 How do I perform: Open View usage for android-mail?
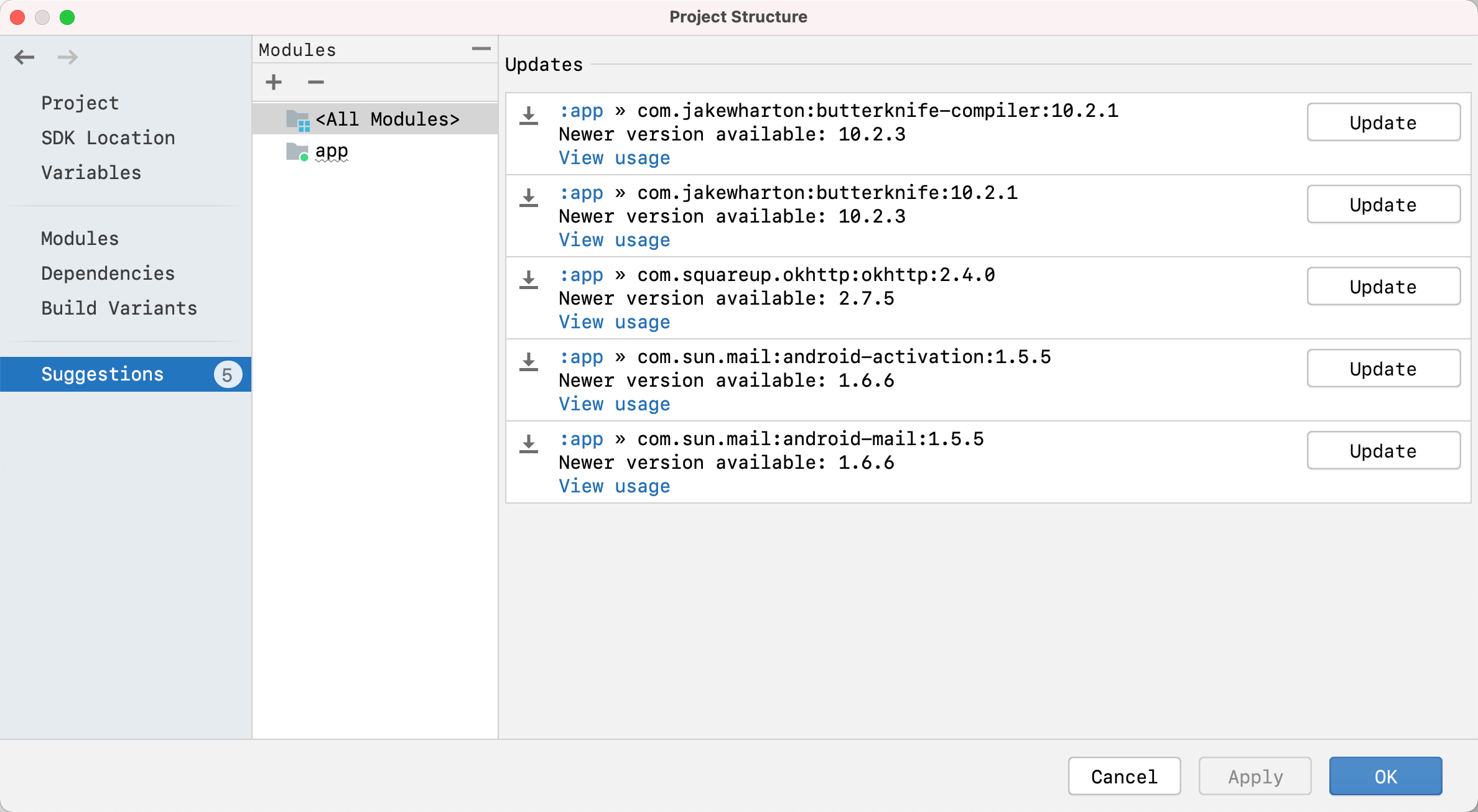pos(614,486)
